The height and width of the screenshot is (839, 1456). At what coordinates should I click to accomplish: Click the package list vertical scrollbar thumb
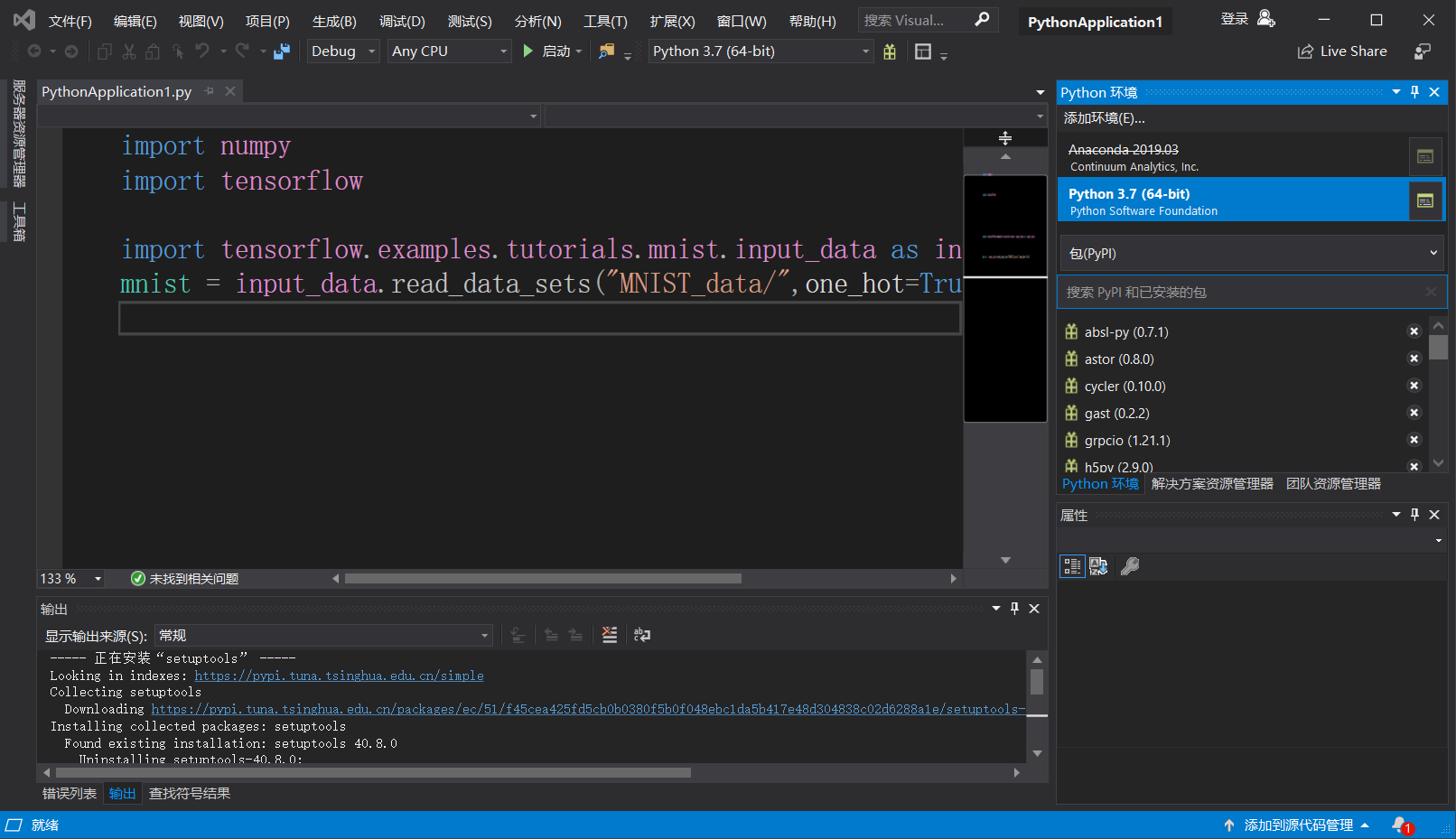(1438, 348)
